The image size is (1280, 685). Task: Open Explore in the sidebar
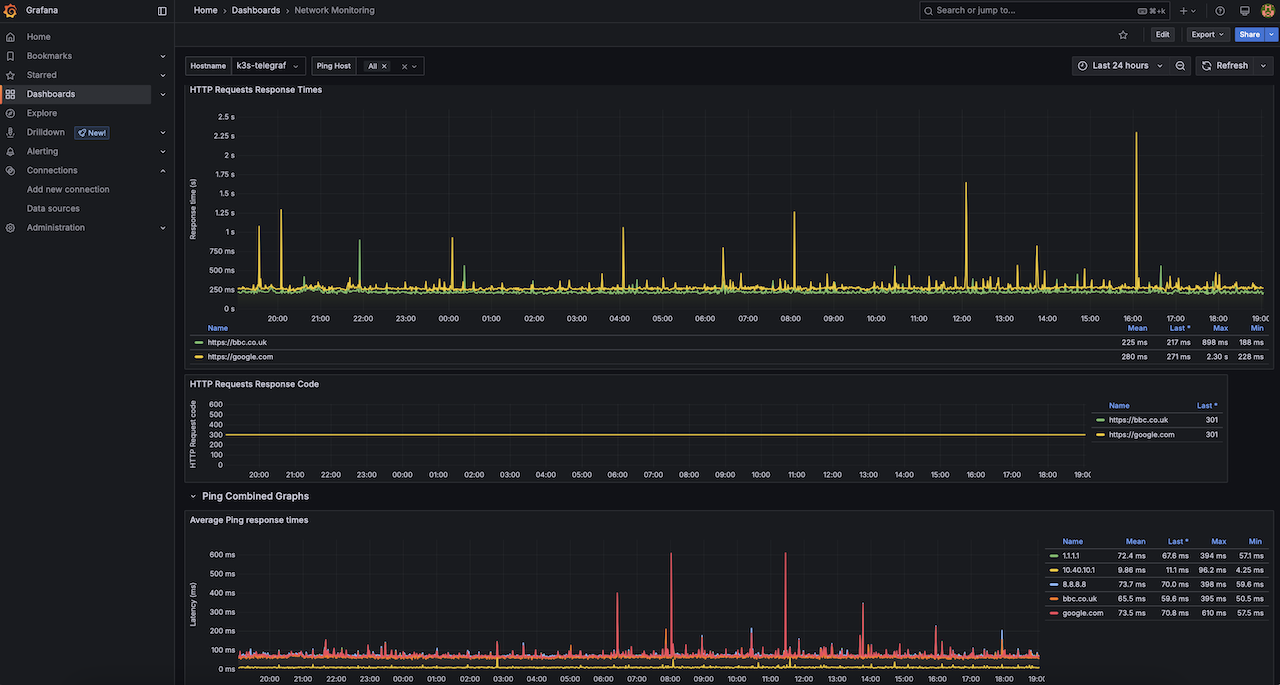(x=42, y=113)
